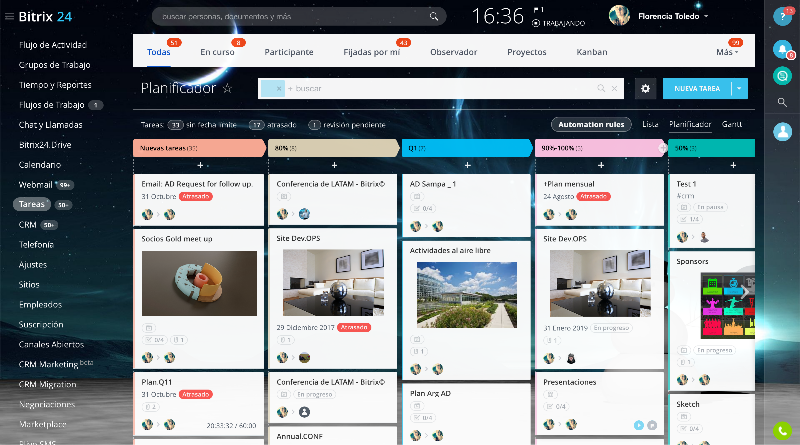Clear the filter with the X icon
This screenshot has width=800, height=445.
(x=614, y=88)
